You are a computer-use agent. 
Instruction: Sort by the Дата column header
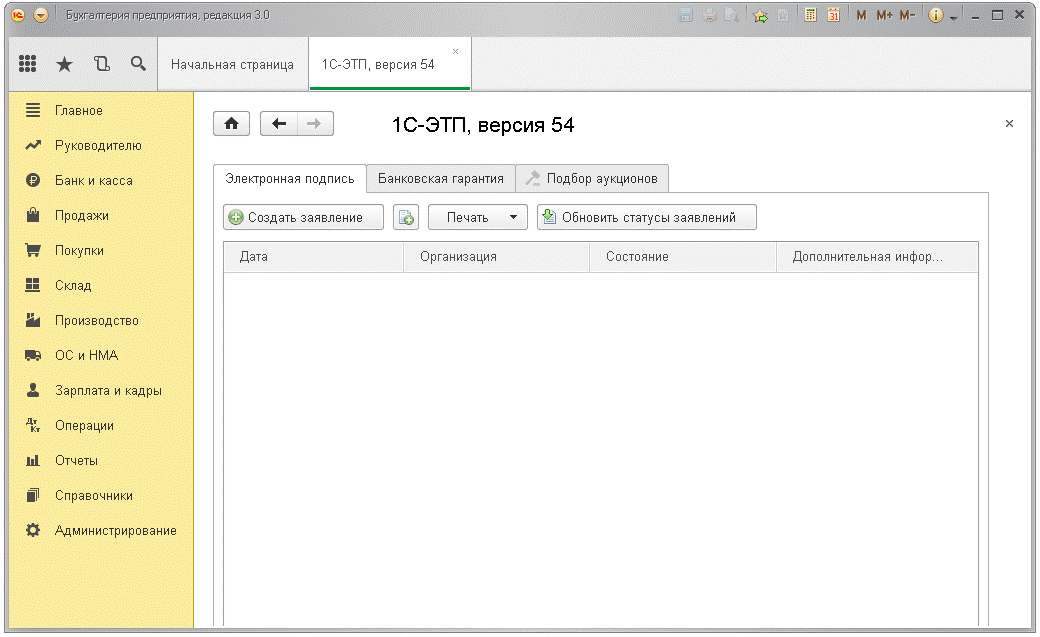pyautogui.click(x=314, y=257)
